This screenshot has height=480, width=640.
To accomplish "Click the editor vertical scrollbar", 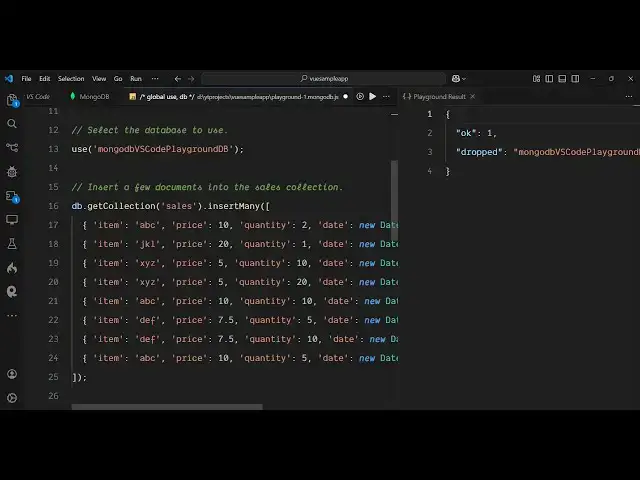I will 394,200.
